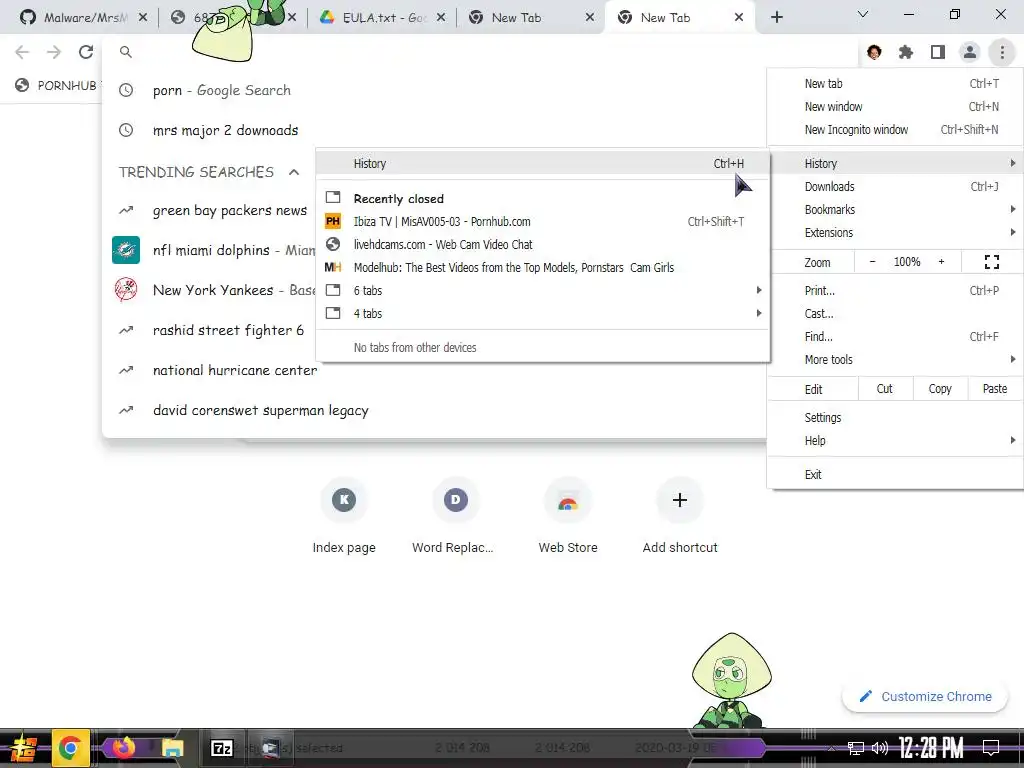Select New tab from Chrome menu
This screenshot has width=1024, height=768.
[x=895, y=84]
